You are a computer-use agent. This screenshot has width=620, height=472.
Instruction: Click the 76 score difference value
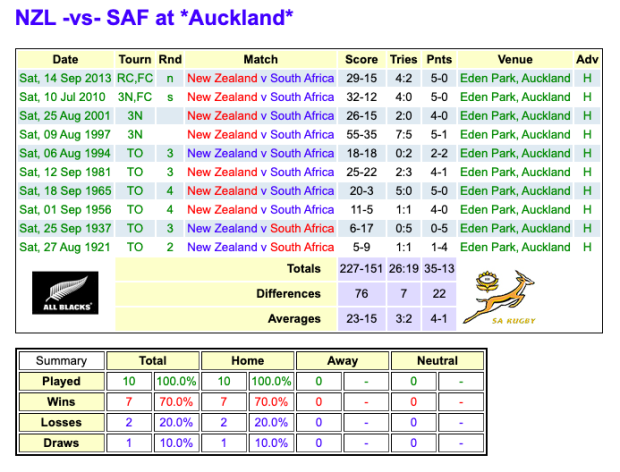tap(361, 294)
